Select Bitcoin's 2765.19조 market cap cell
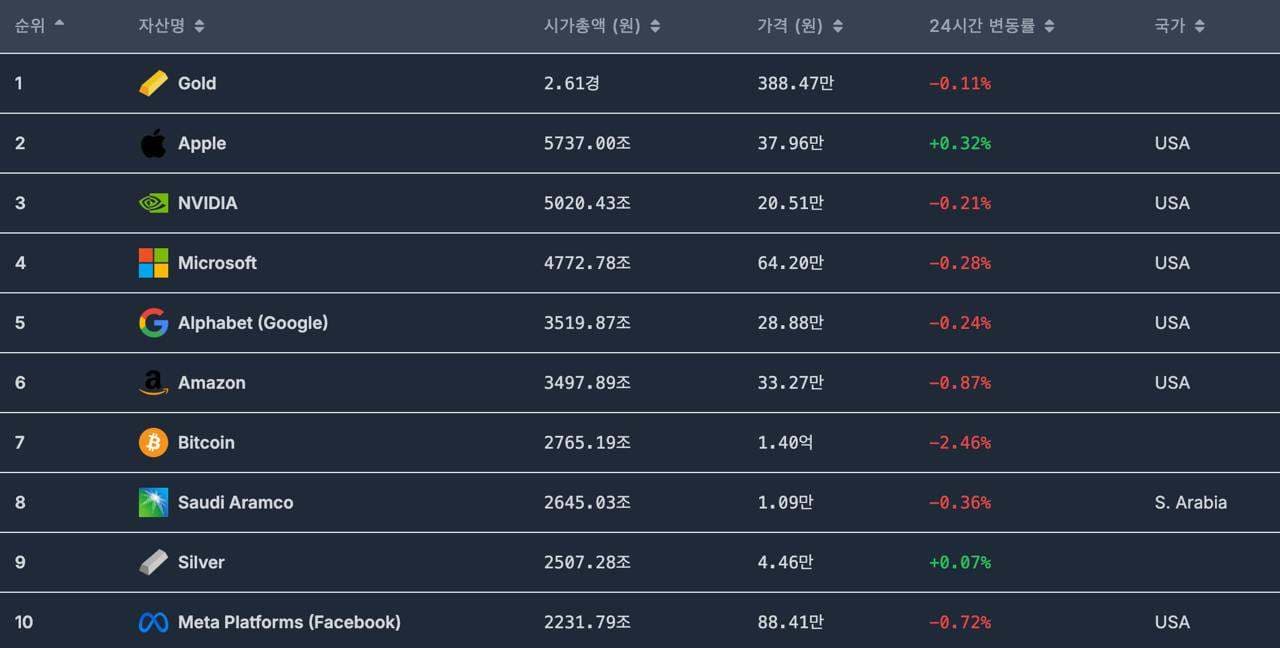1280x648 pixels. click(x=587, y=443)
